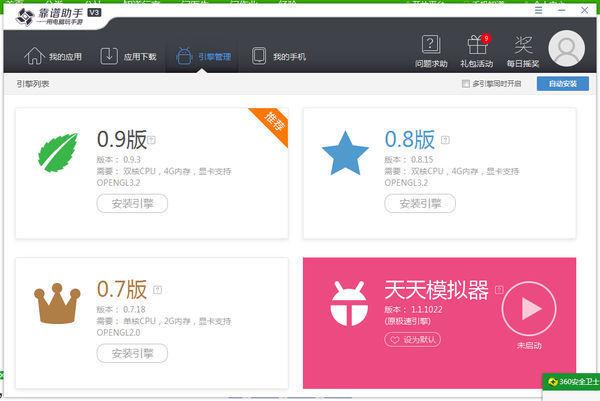
Task: Open the 我的应用 tab
Action: click(53, 56)
